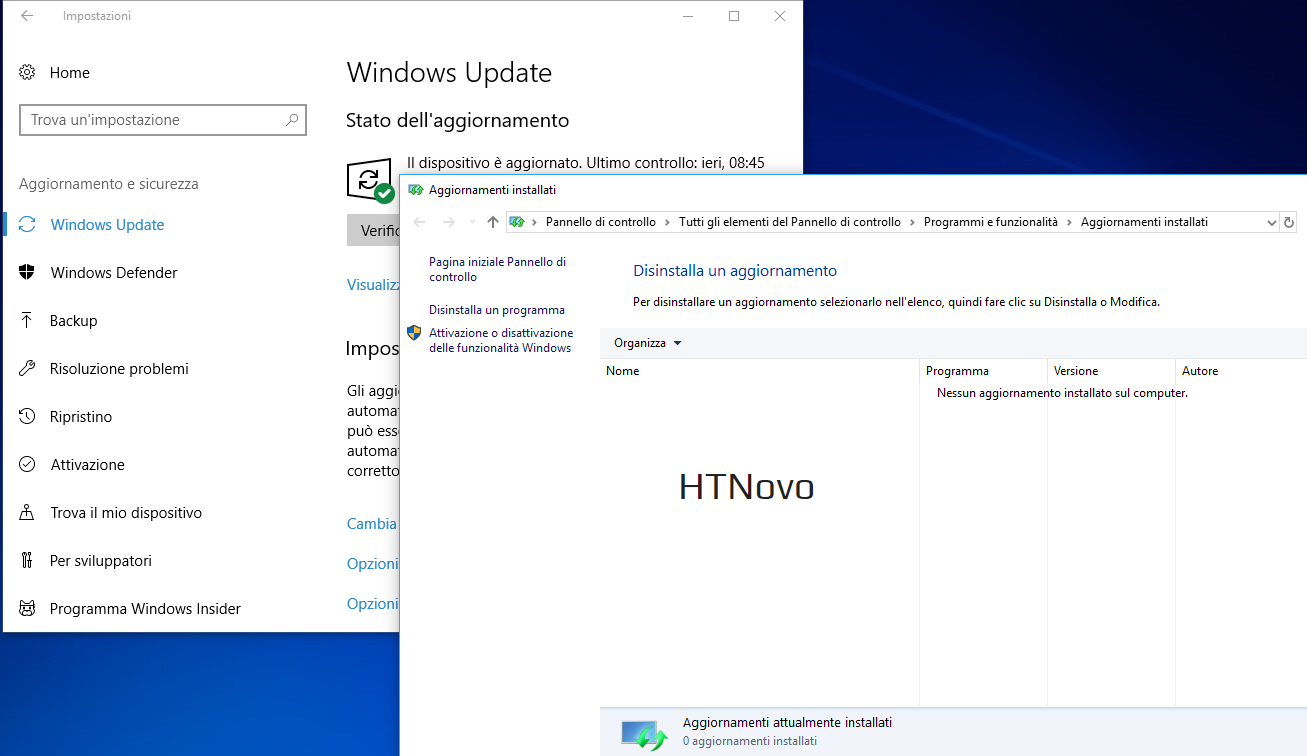Screen dimensions: 1307x756
Task: Minimize the Impostazioni window
Action: [688, 16]
